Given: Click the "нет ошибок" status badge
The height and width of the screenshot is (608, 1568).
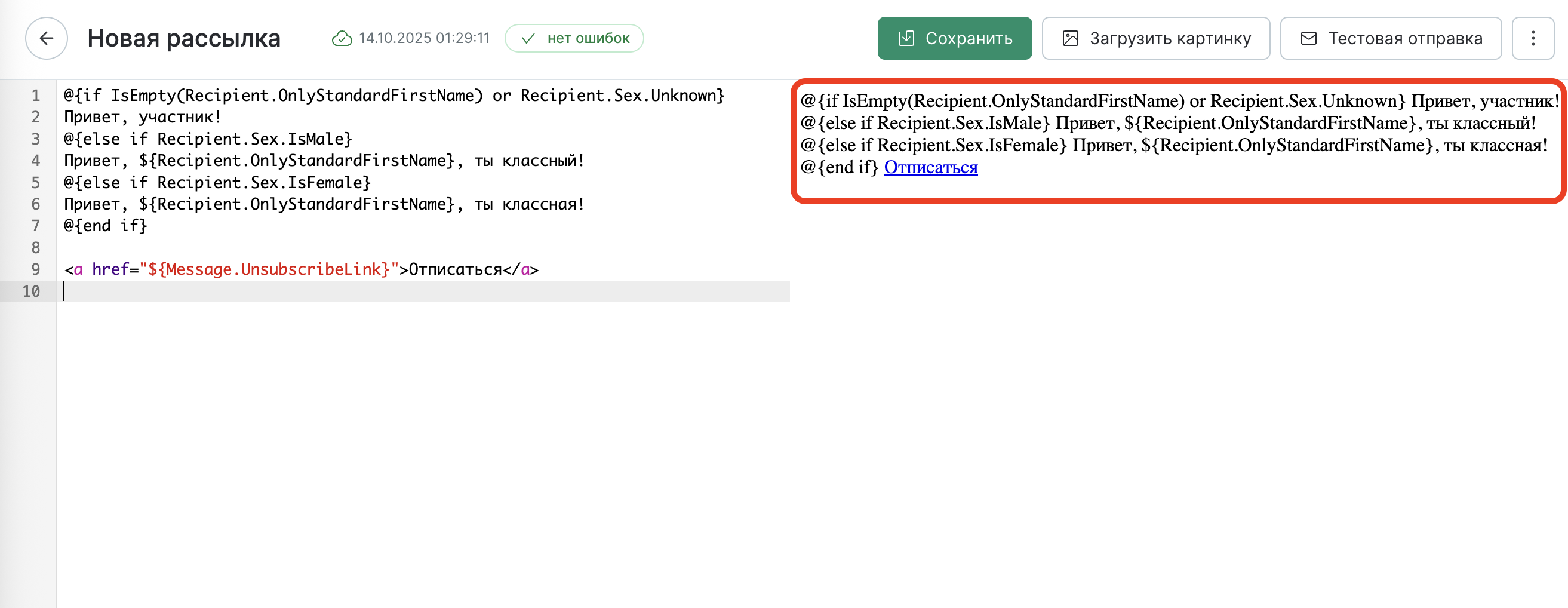Looking at the screenshot, I should click(574, 38).
